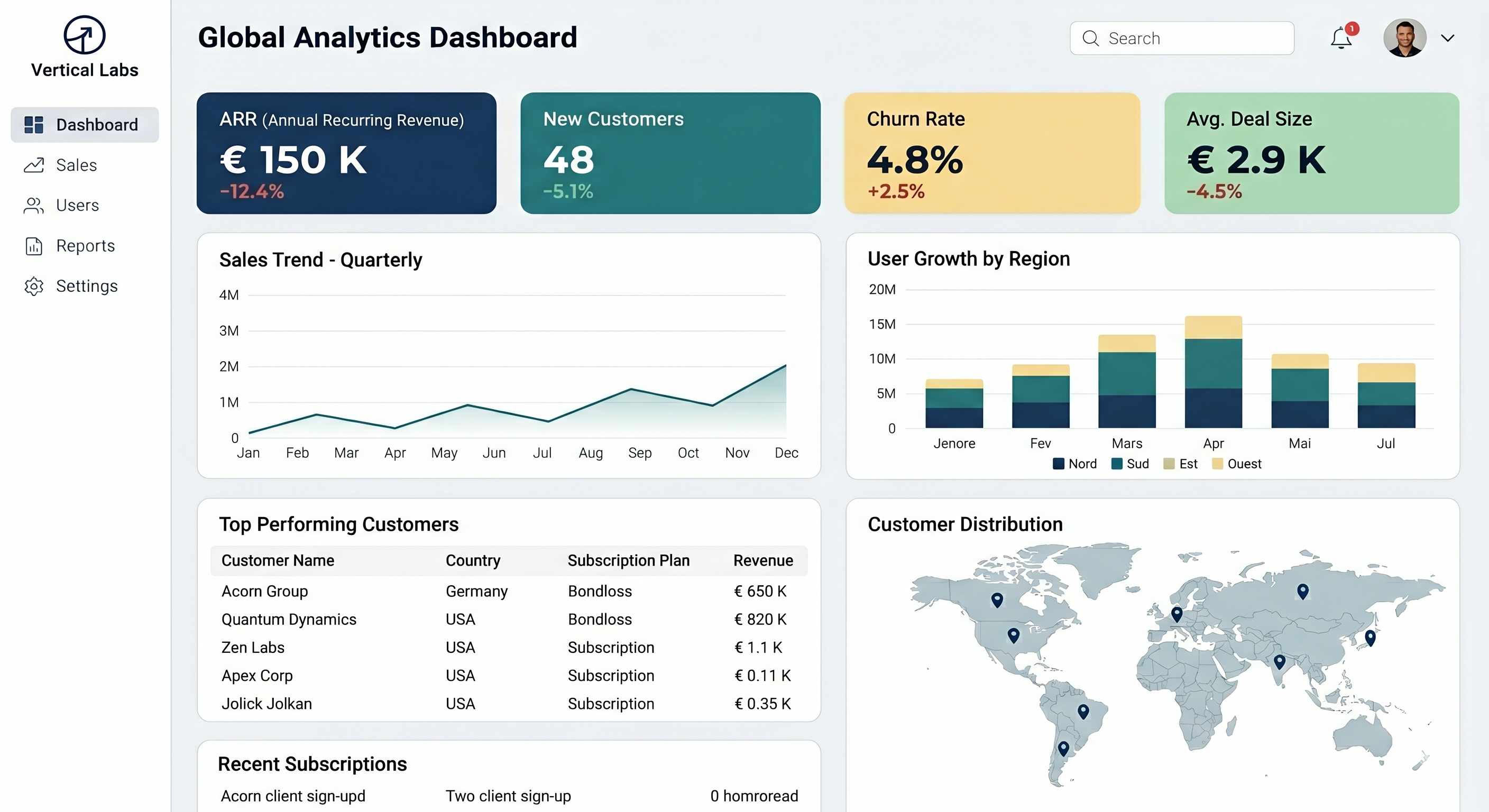Click the Settings gear icon in sidebar
This screenshot has height=812, width=1489.
pyautogui.click(x=33, y=287)
